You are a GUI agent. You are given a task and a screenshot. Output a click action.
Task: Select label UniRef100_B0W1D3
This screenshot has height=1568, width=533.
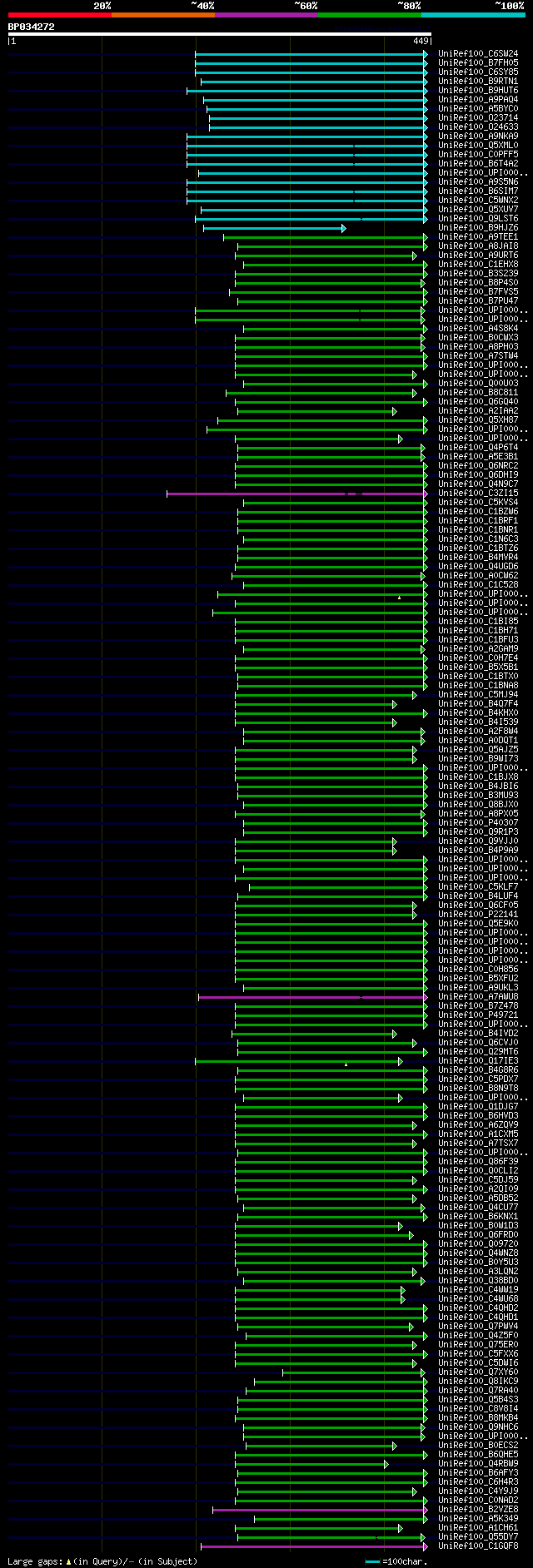478,1226
